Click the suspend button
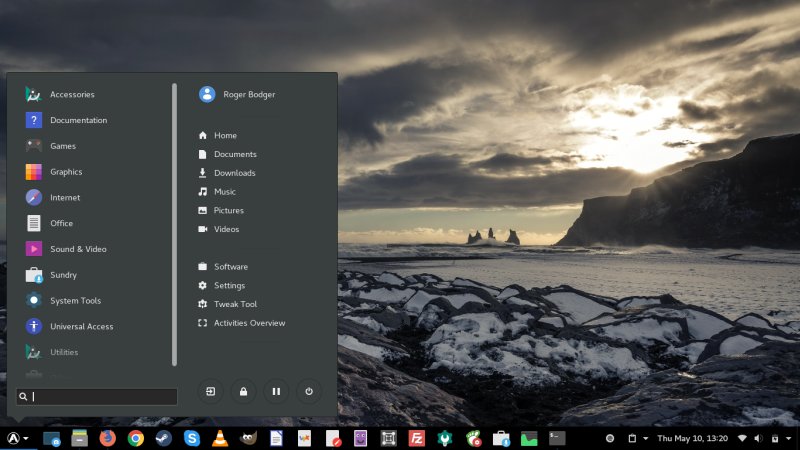 (276, 391)
